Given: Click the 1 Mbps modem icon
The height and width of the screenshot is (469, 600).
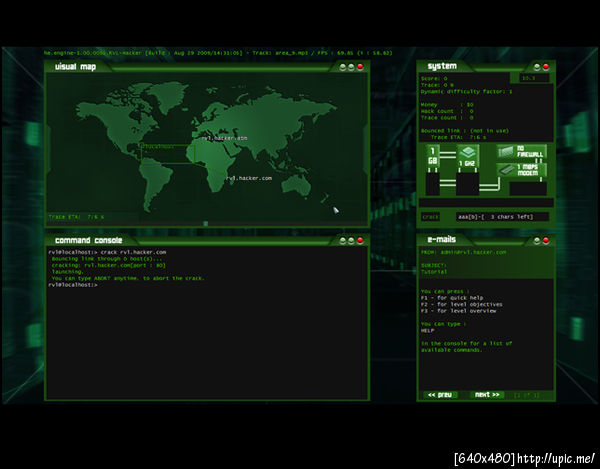Looking at the screenshot, I should coord(522,170).
